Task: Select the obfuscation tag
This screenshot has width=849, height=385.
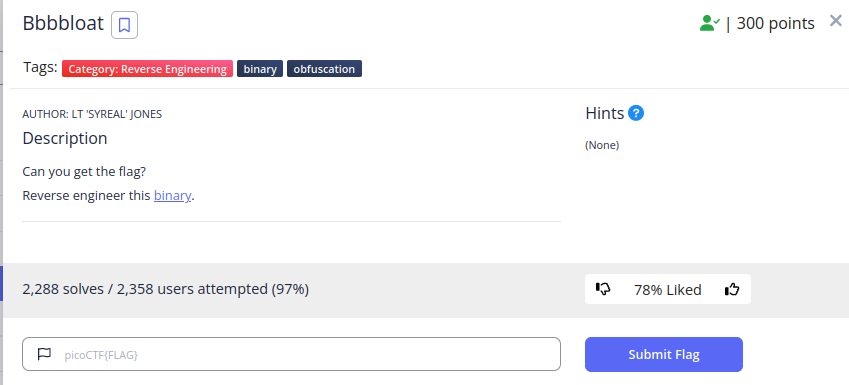Action: click(324, 69)
